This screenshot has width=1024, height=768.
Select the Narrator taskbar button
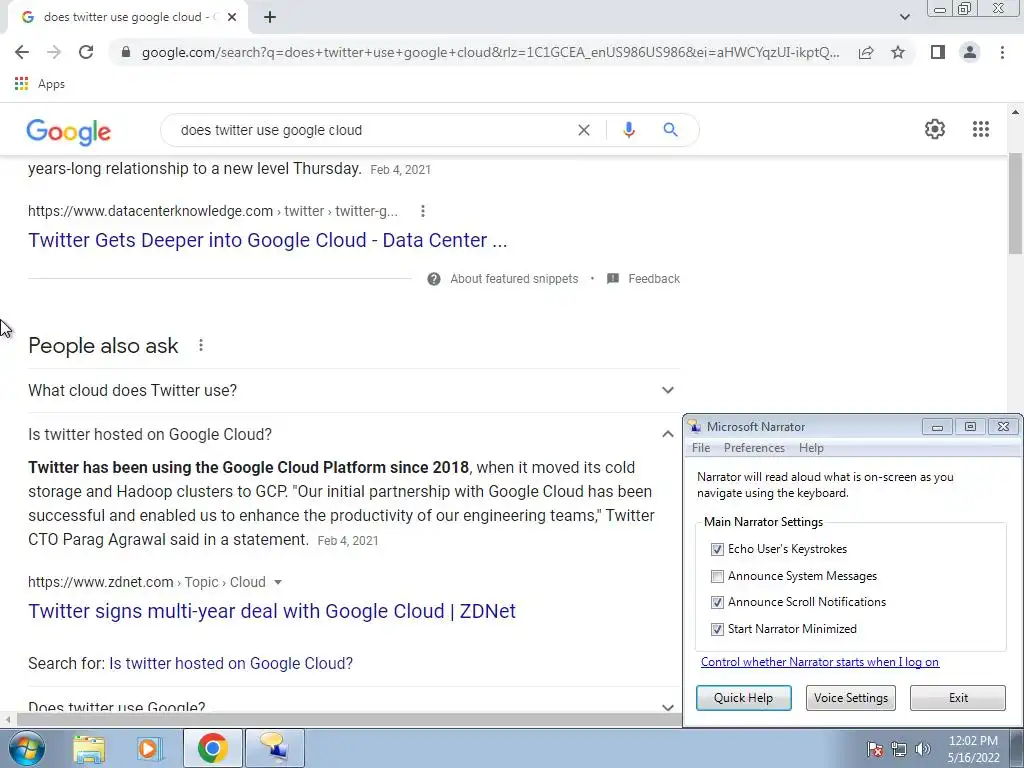coord(274,748)
